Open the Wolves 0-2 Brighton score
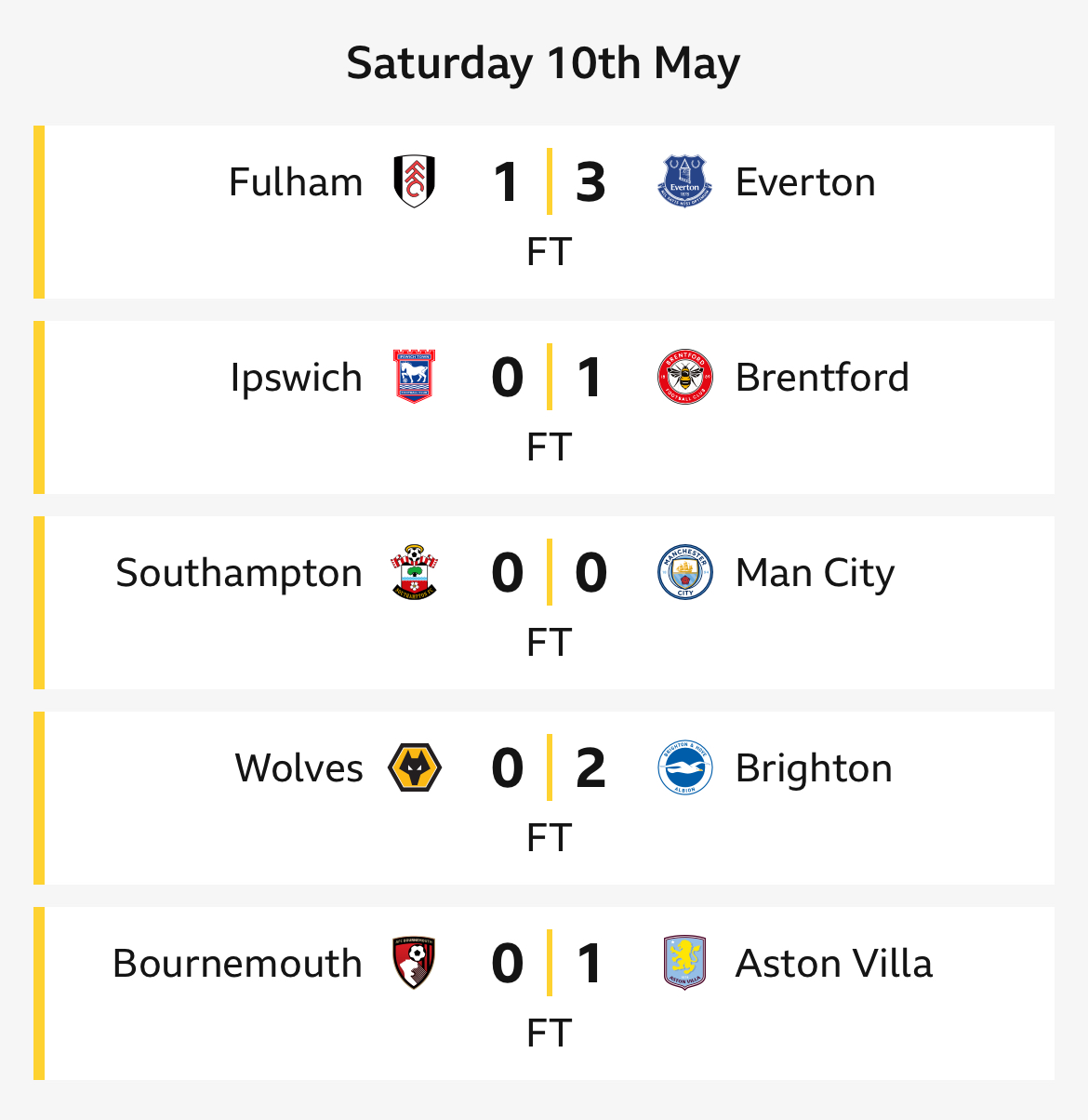1088x1120 pixels. 549,767
